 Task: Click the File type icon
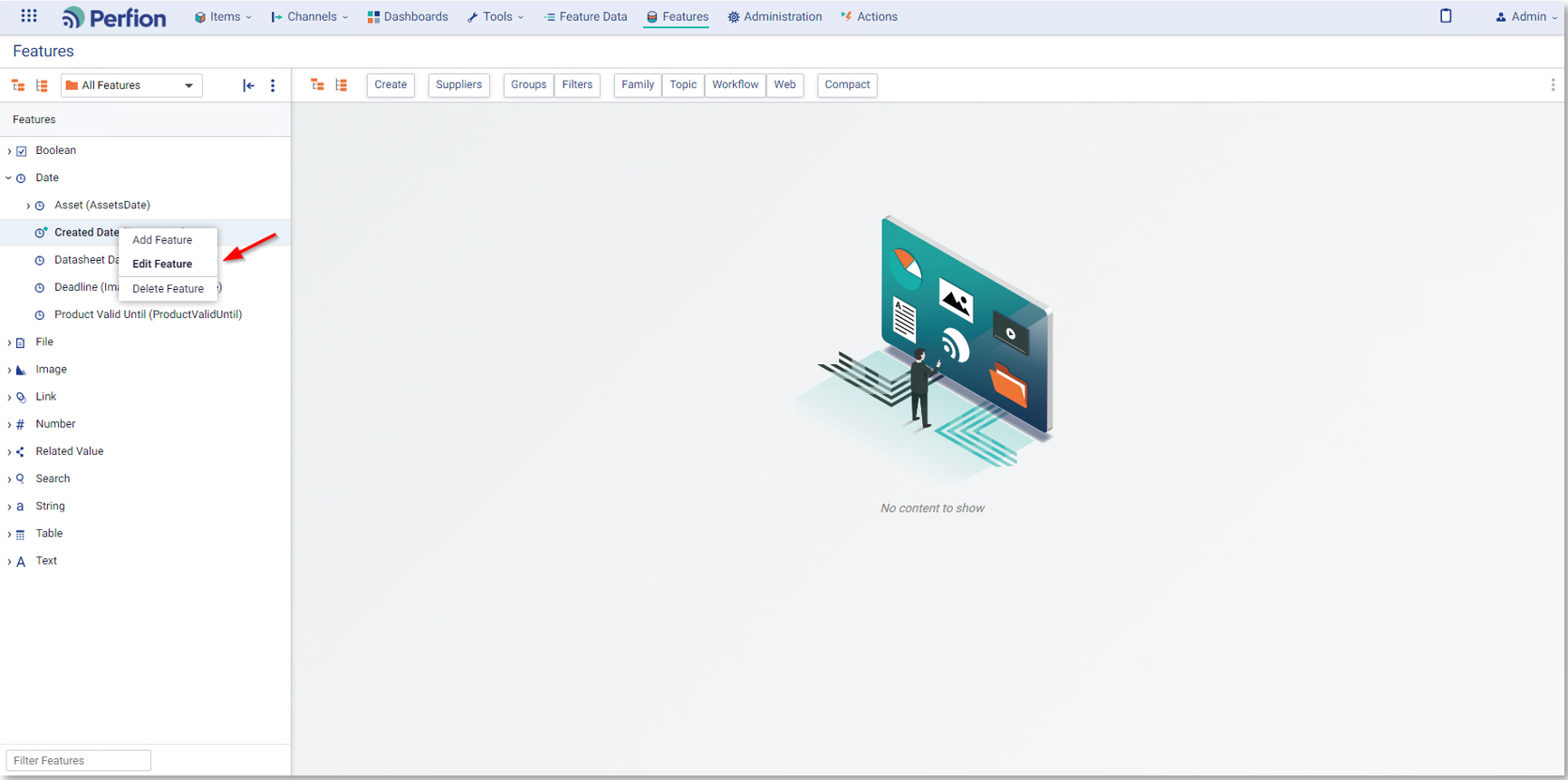click(21, 342)
